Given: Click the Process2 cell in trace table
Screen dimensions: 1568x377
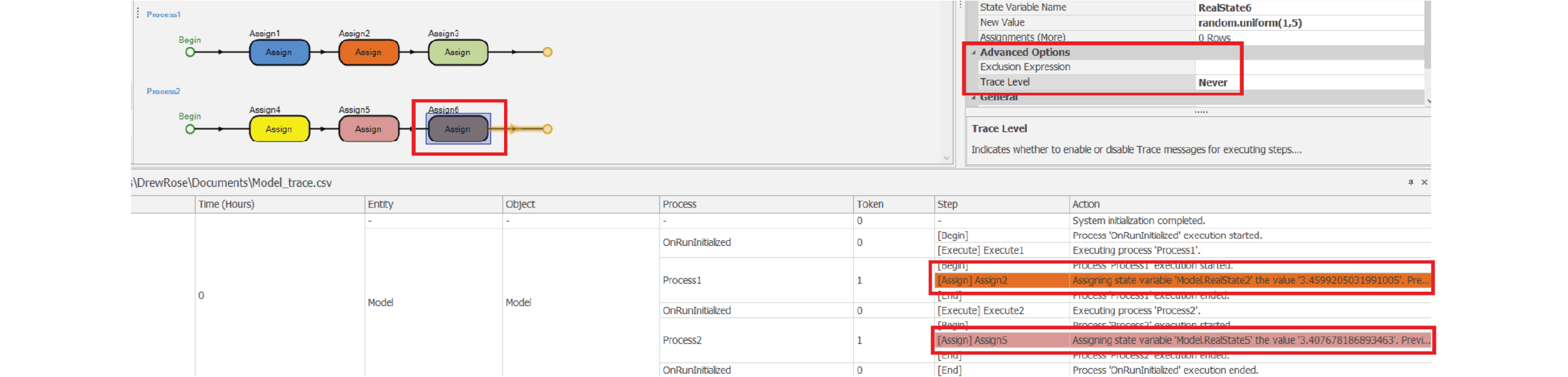Looking at the screenshot, I should (757, 341).
